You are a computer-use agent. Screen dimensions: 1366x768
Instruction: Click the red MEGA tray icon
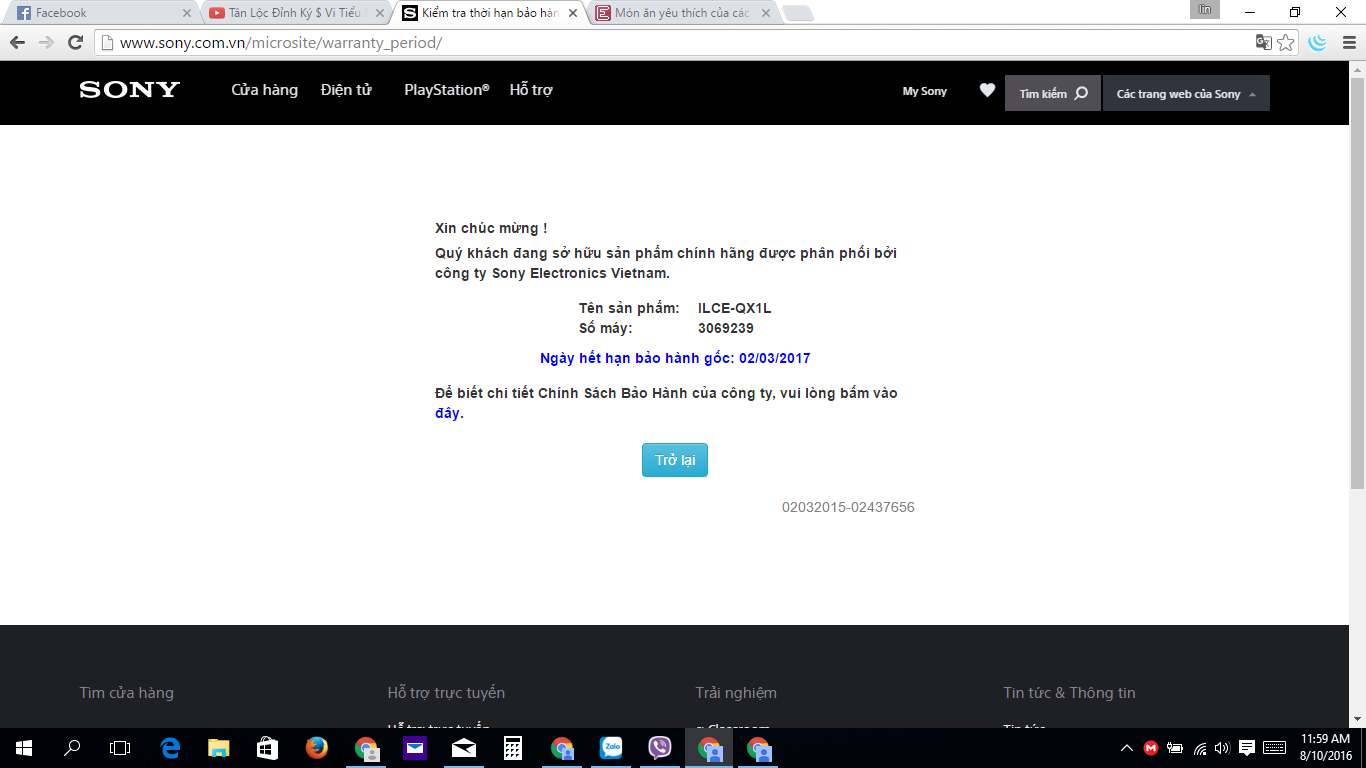click(x=1151, y=748)
